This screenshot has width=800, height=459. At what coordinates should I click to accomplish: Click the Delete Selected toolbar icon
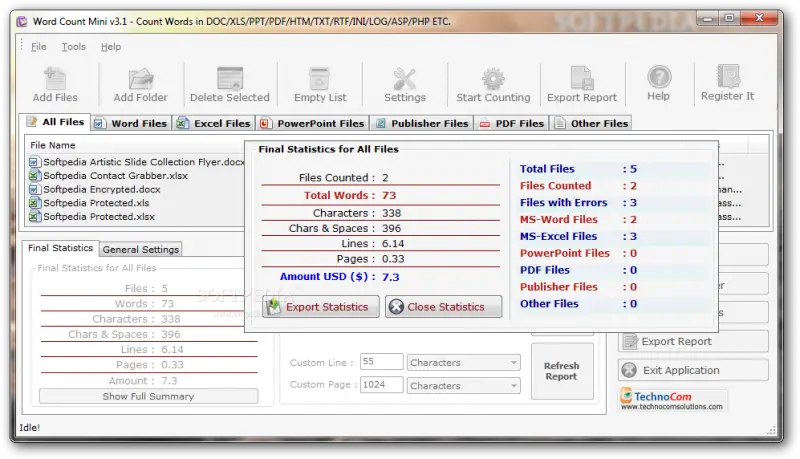[x=230, y=79]
